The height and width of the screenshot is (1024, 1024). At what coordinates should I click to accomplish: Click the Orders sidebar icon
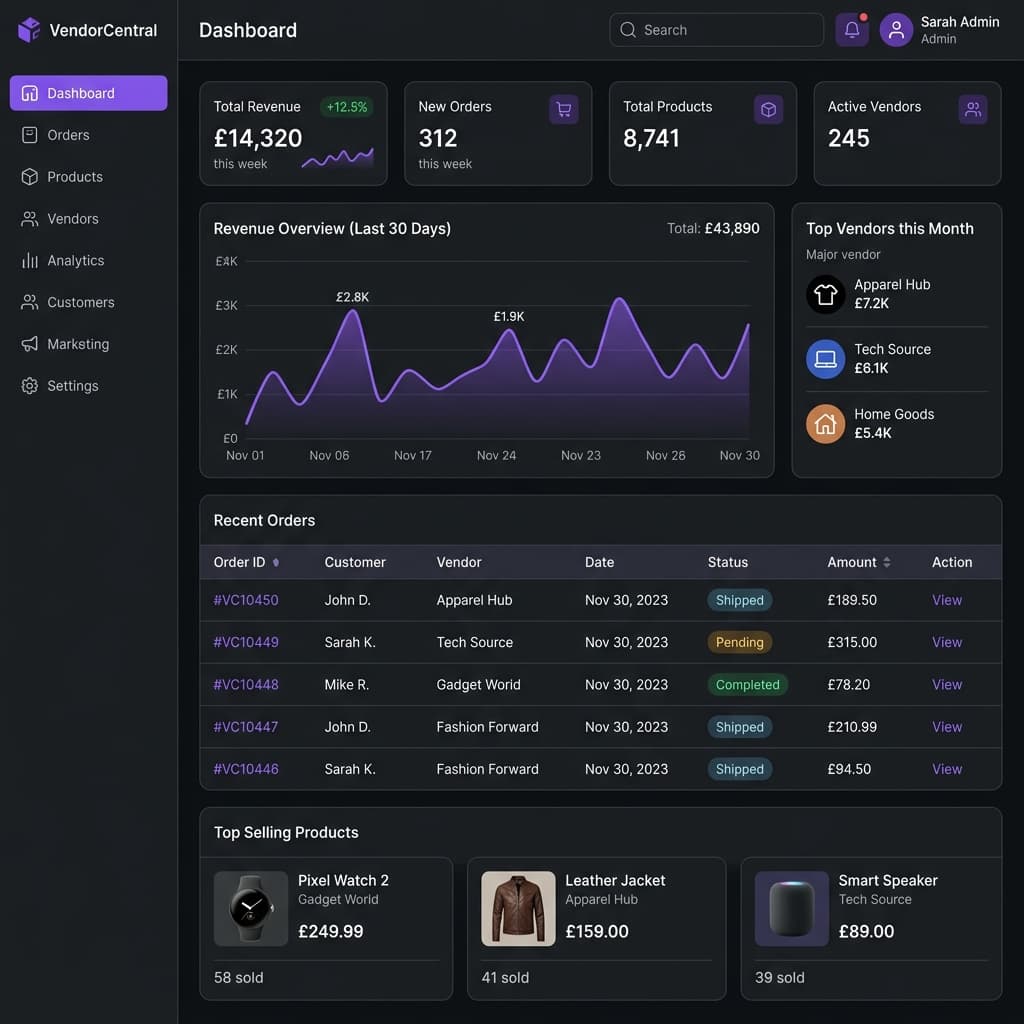tap(30, 135)
